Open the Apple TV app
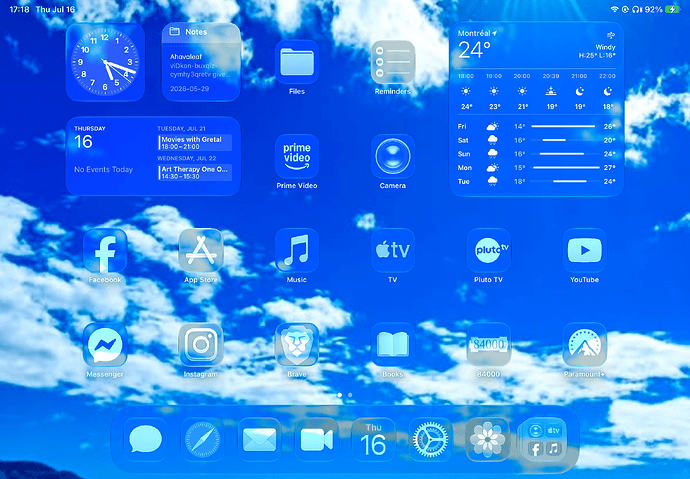The width and height of the screenshot is (690, 479). (393, 250)
